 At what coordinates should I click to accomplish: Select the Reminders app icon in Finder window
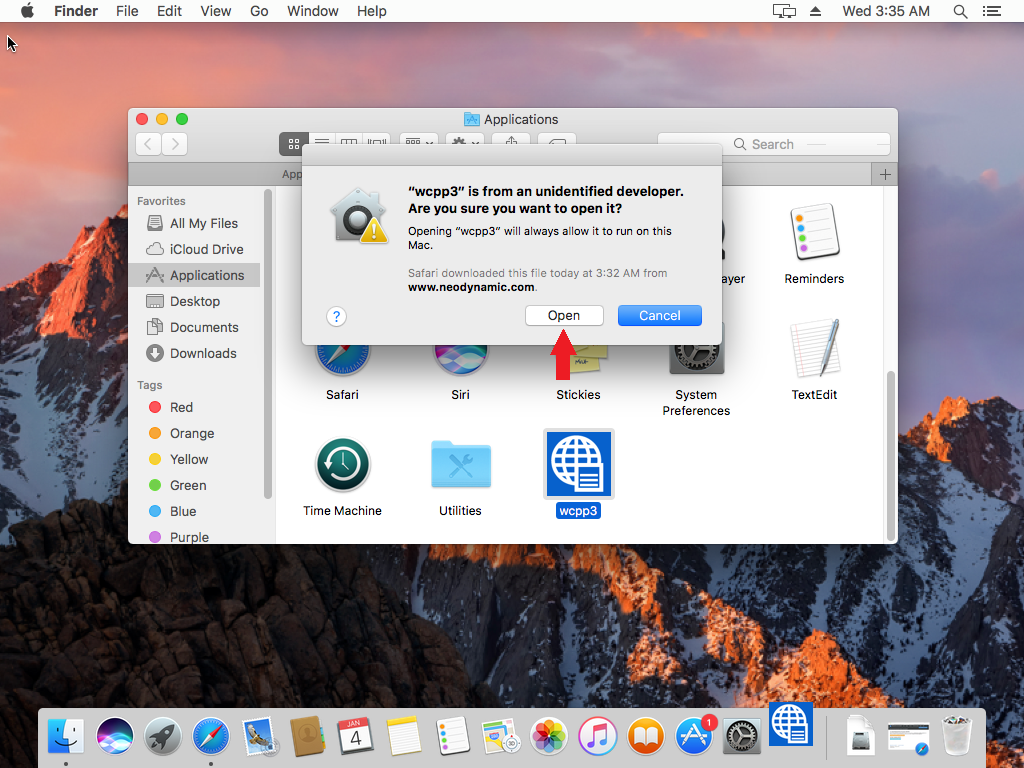tap(814, 232)
